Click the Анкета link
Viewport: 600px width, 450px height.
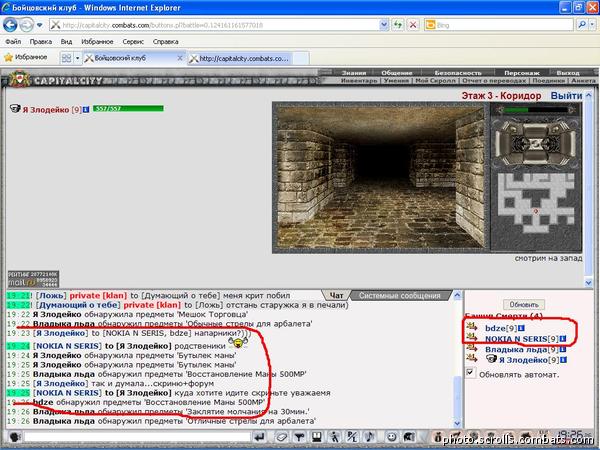point(583,81)
